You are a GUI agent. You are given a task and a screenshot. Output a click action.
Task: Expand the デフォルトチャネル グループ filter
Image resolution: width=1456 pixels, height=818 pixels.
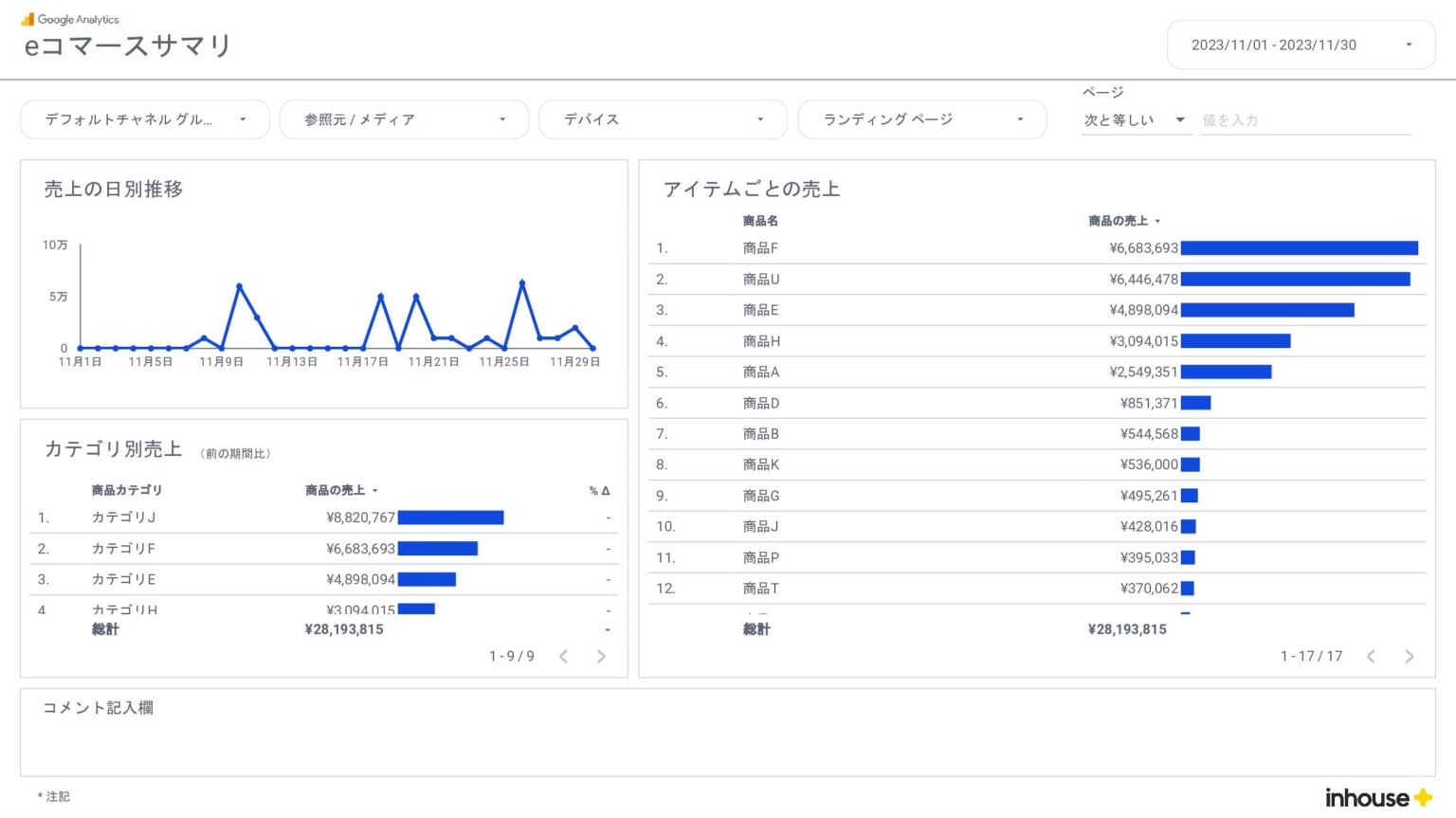pyautogui.click(x=145, y=119)
